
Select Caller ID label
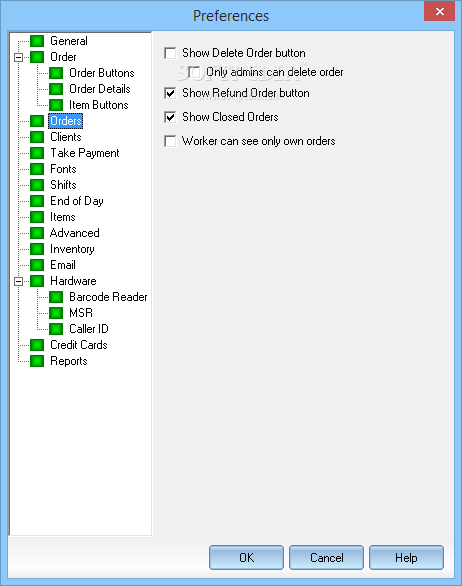coord(89,329)
